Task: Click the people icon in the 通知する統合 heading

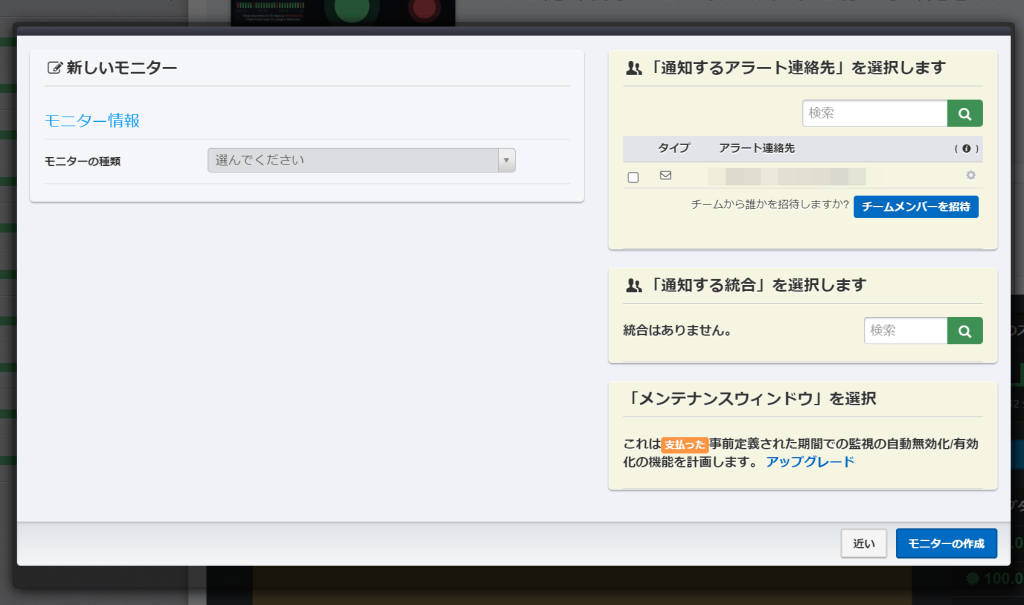Action: pos(633,285)
